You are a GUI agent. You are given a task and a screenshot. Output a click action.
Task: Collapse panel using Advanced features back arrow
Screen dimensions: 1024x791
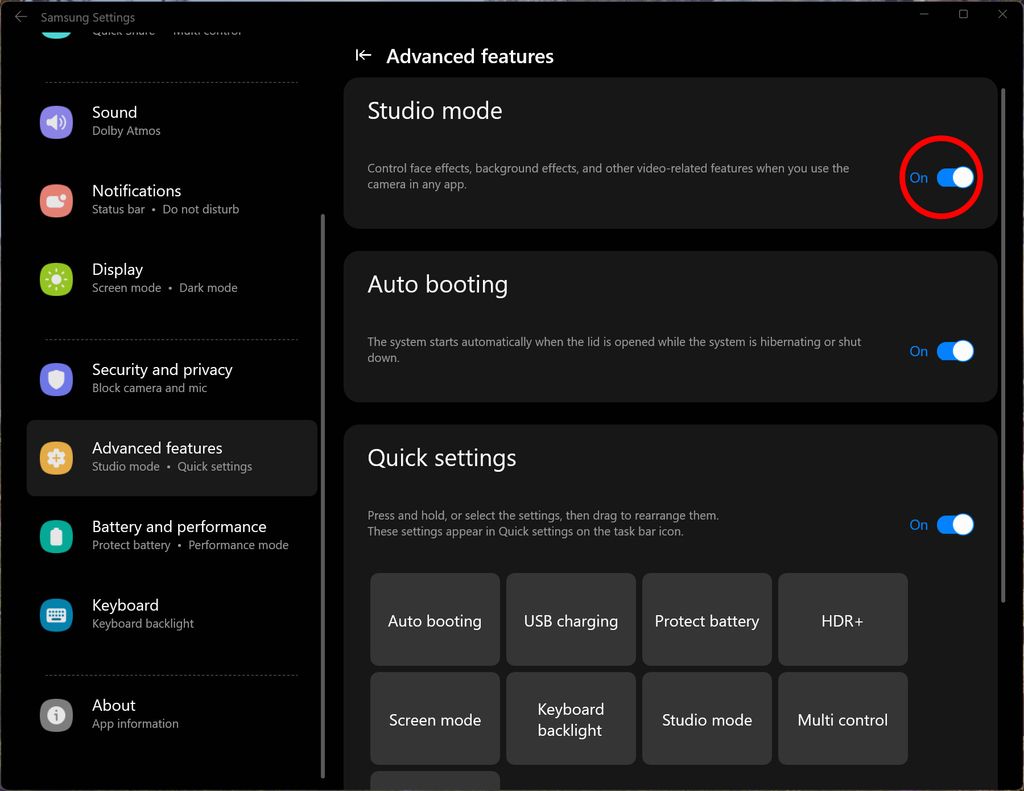coord(364,56)
